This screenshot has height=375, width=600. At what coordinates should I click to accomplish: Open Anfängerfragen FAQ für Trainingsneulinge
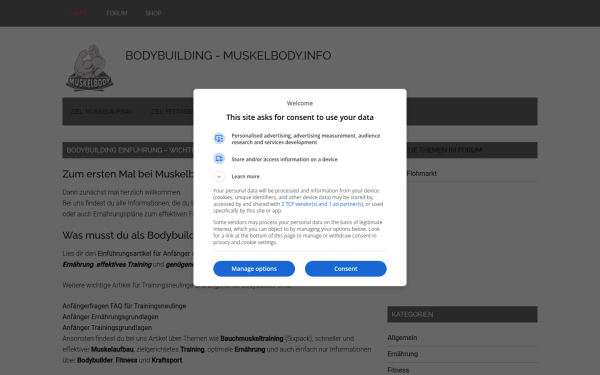pyautogui.click(x=124, y=306)
